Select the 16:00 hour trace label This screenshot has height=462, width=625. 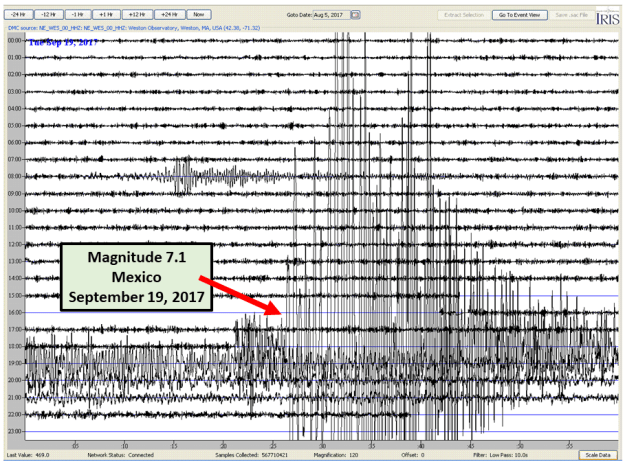pos(13,312)
